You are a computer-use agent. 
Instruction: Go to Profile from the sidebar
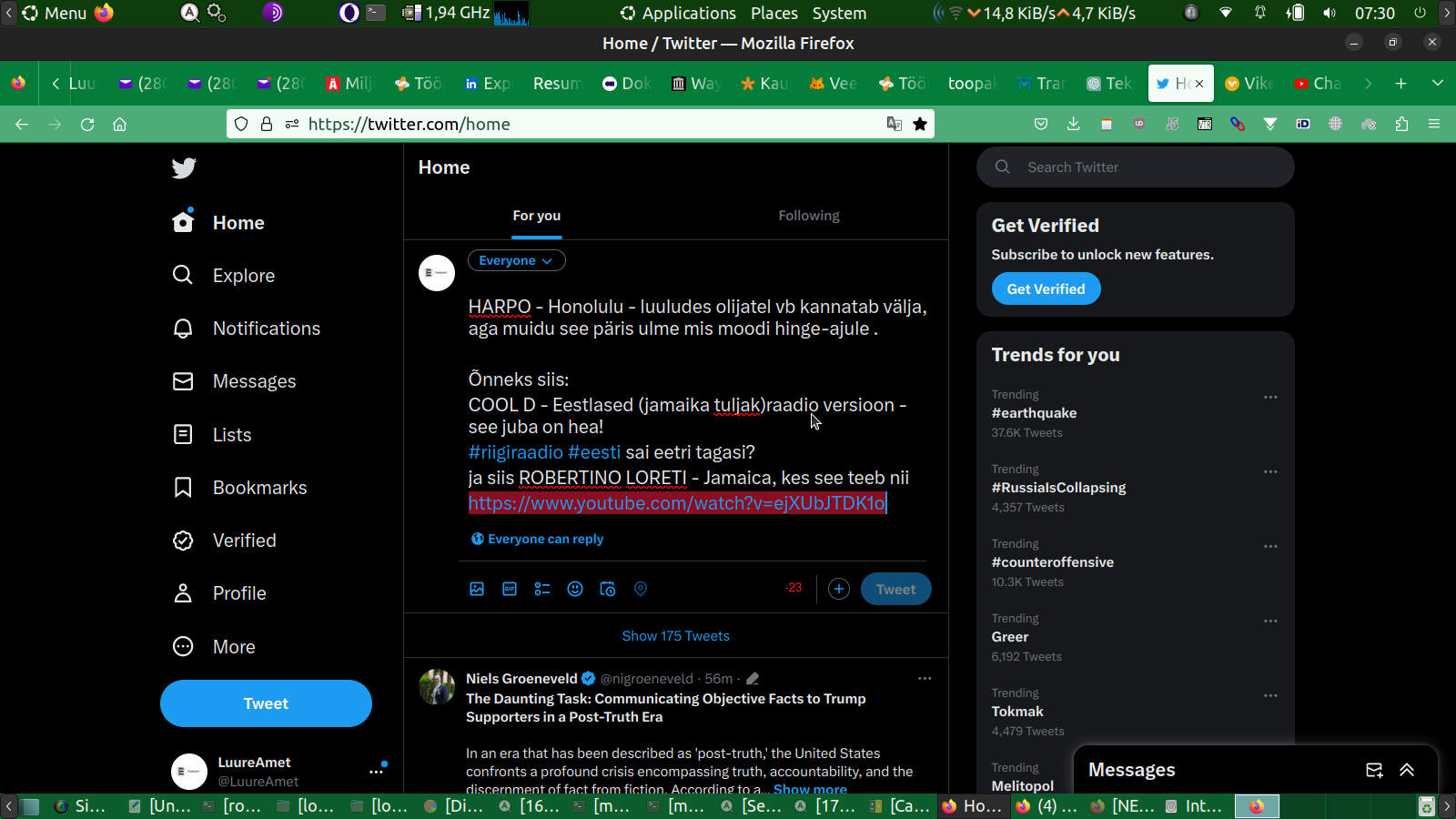click(x=220, y=593)
